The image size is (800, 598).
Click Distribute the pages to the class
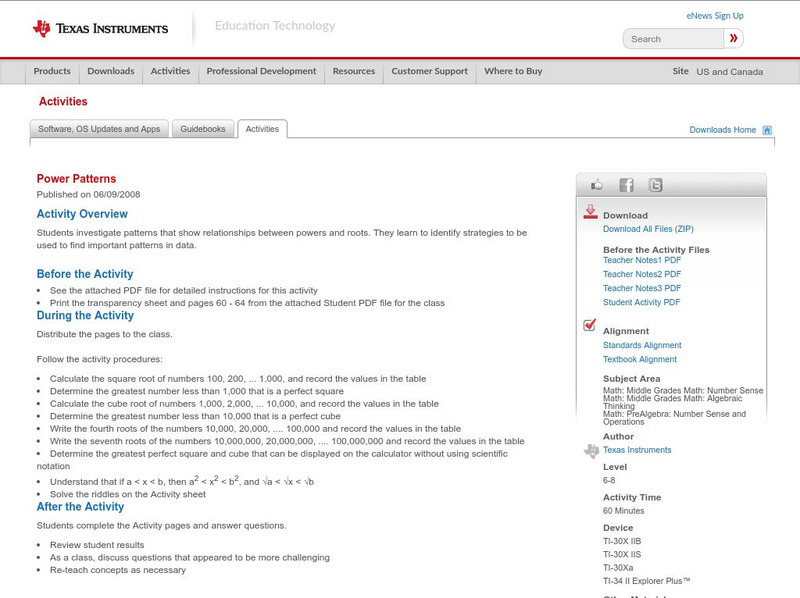coord(105,334)
